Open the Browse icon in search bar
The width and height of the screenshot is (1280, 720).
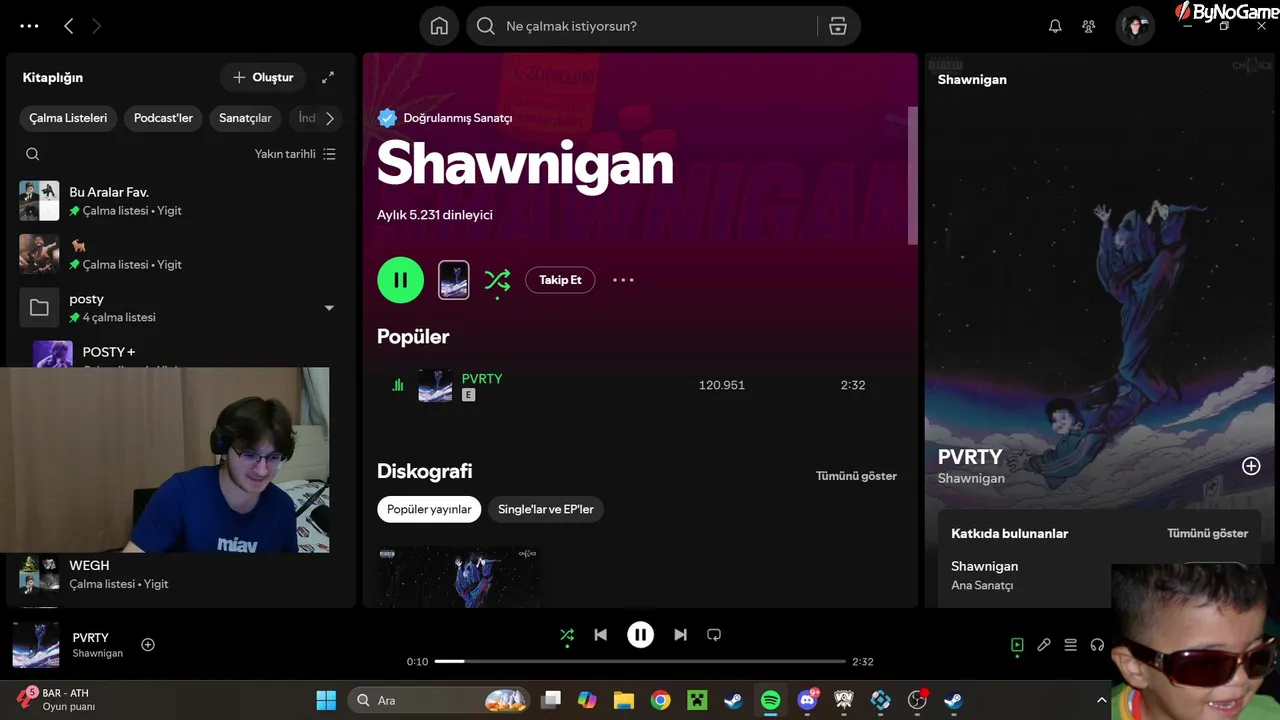pyautogui.click(x=838, y=26)
